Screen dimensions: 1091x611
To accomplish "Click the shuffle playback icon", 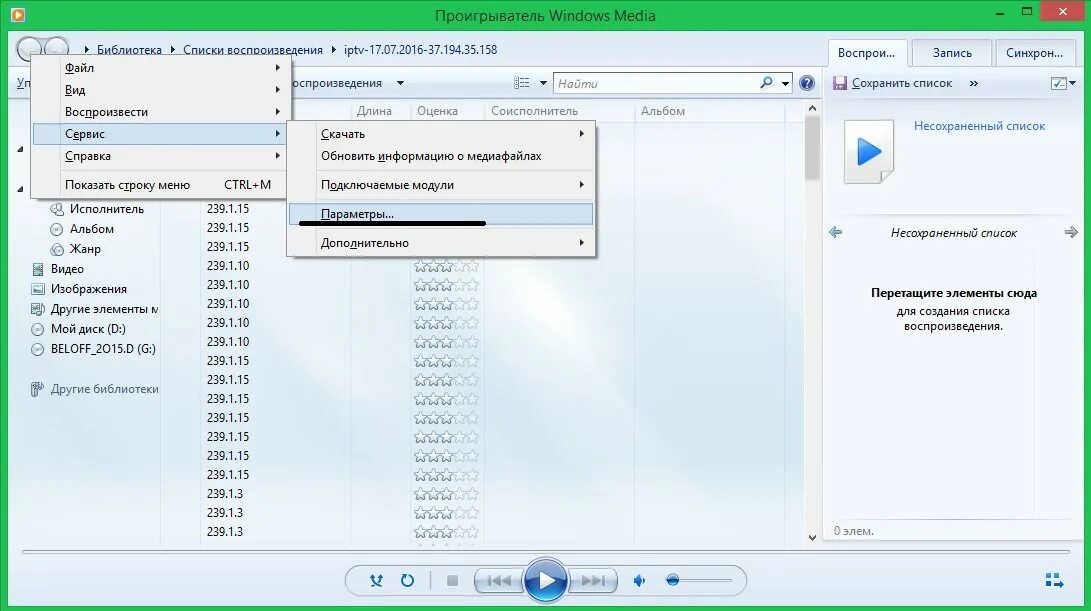I will point(376,580).
